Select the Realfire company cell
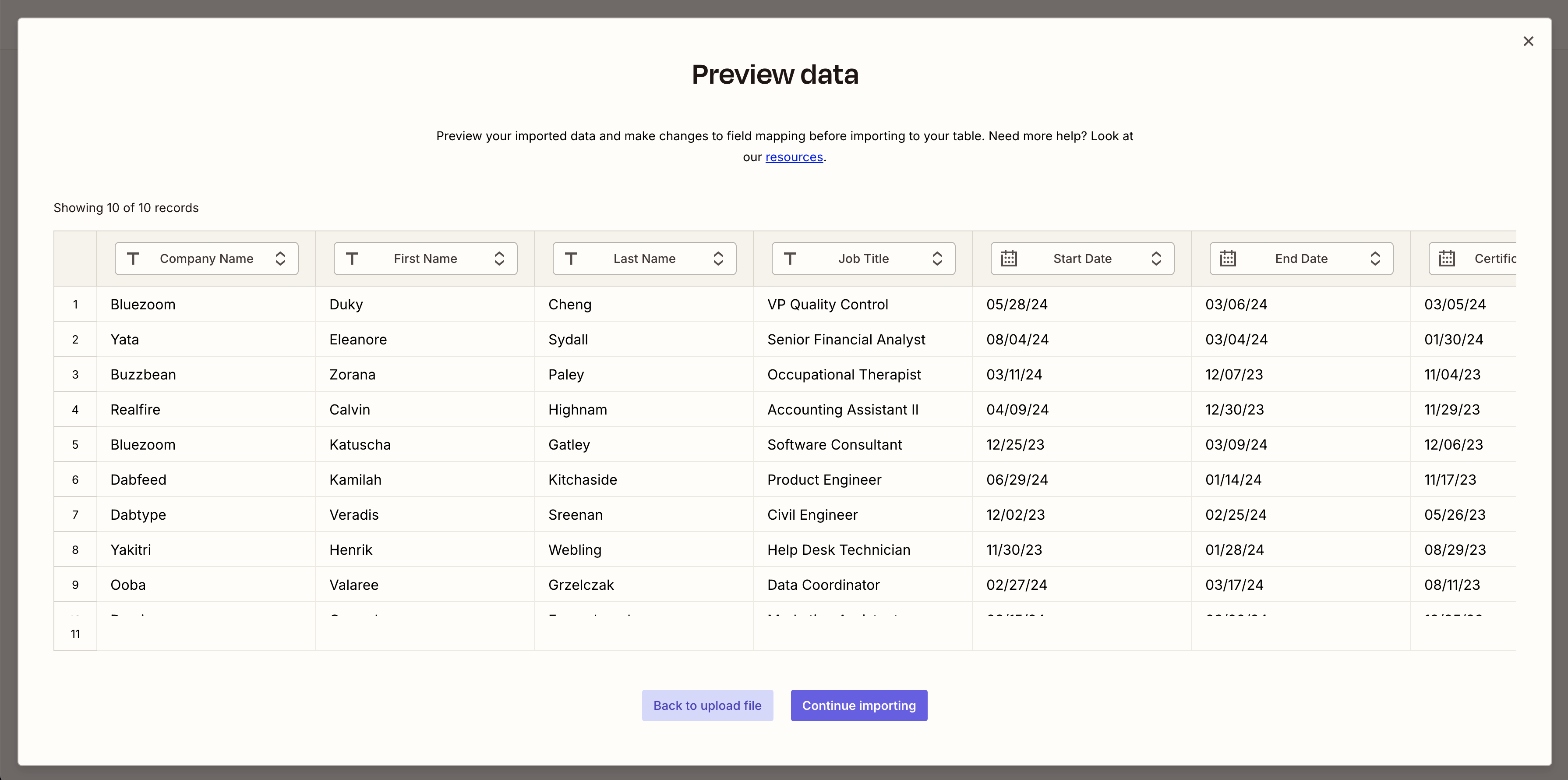The width and height of the screenshot is (1568, 780). (x=206, y=410)
